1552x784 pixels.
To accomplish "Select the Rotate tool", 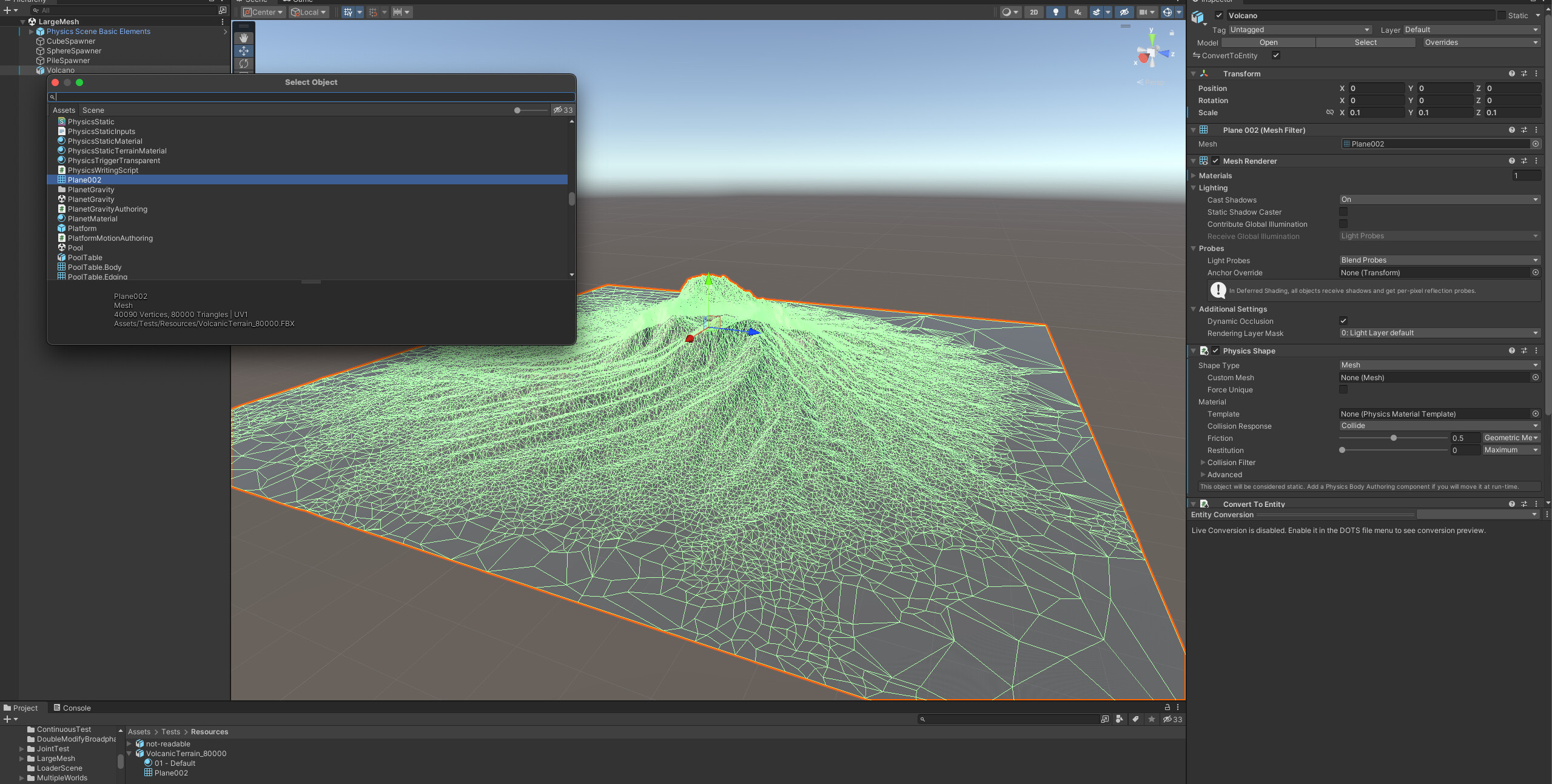I will pos(244,63).
